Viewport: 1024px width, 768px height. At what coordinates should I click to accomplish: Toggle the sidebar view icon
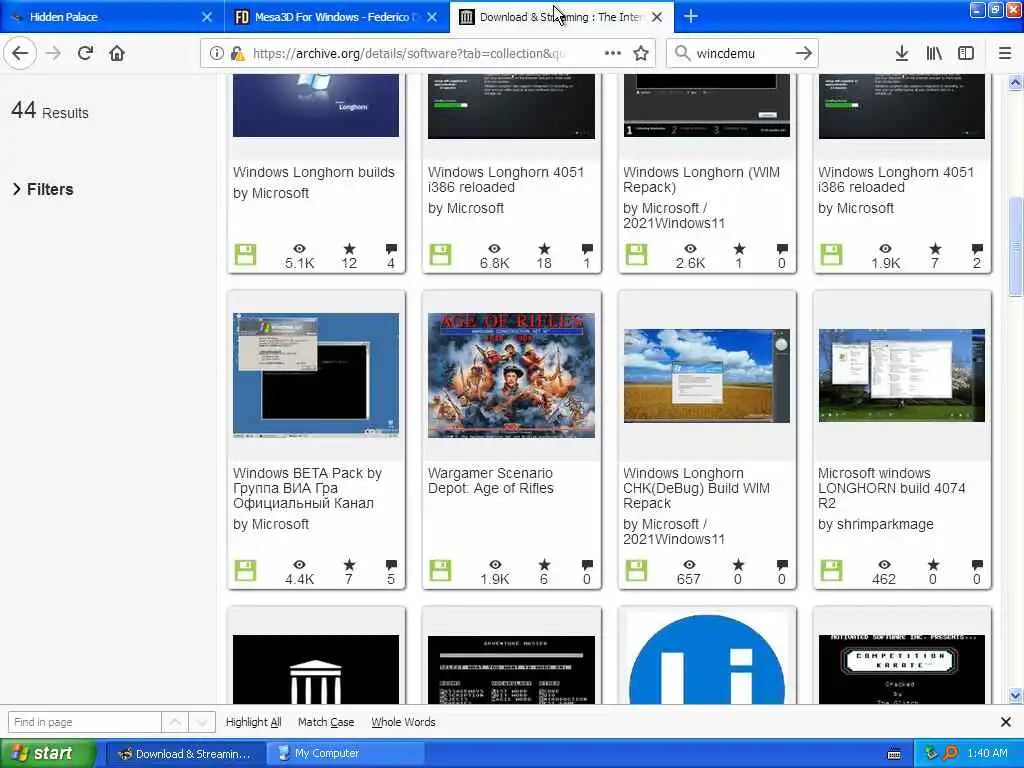coord(966,54)
